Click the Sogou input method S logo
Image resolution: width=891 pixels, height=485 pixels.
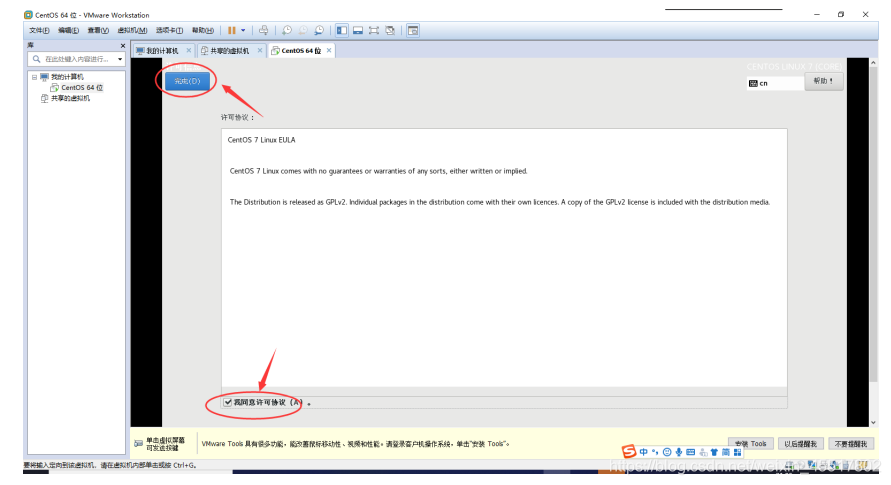[628, 452]
